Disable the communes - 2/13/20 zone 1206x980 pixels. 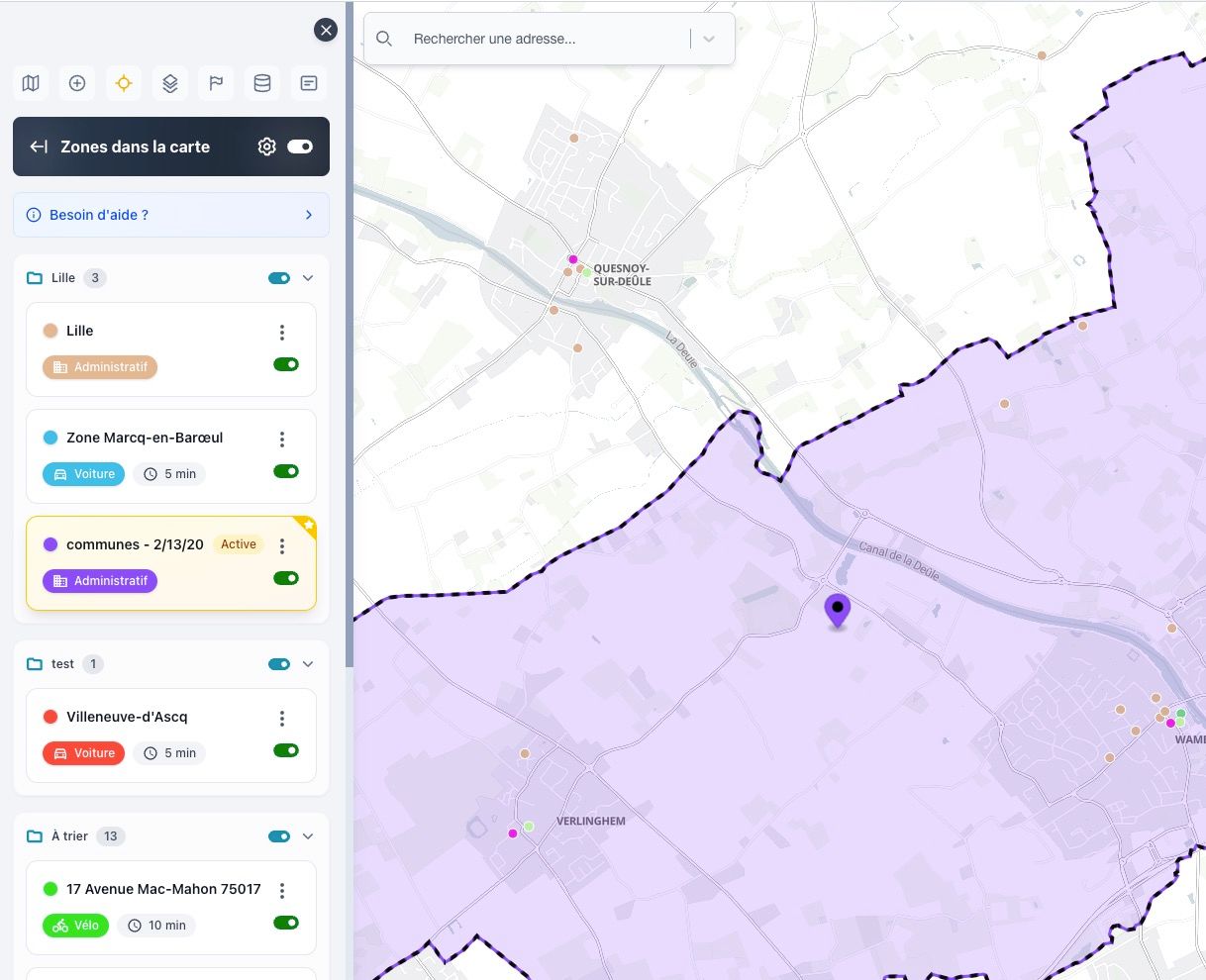(286, 578)
